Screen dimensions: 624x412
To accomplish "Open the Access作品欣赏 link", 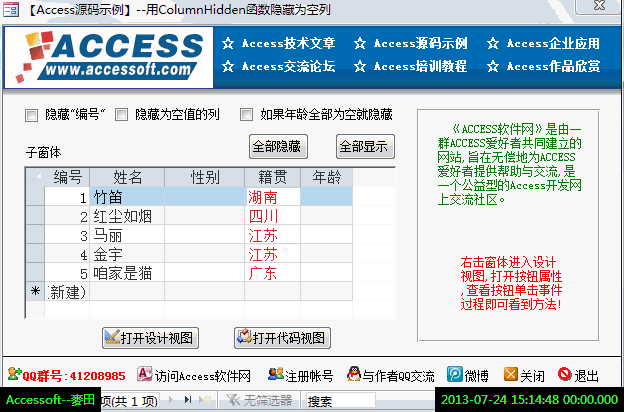I will point(553,66).
